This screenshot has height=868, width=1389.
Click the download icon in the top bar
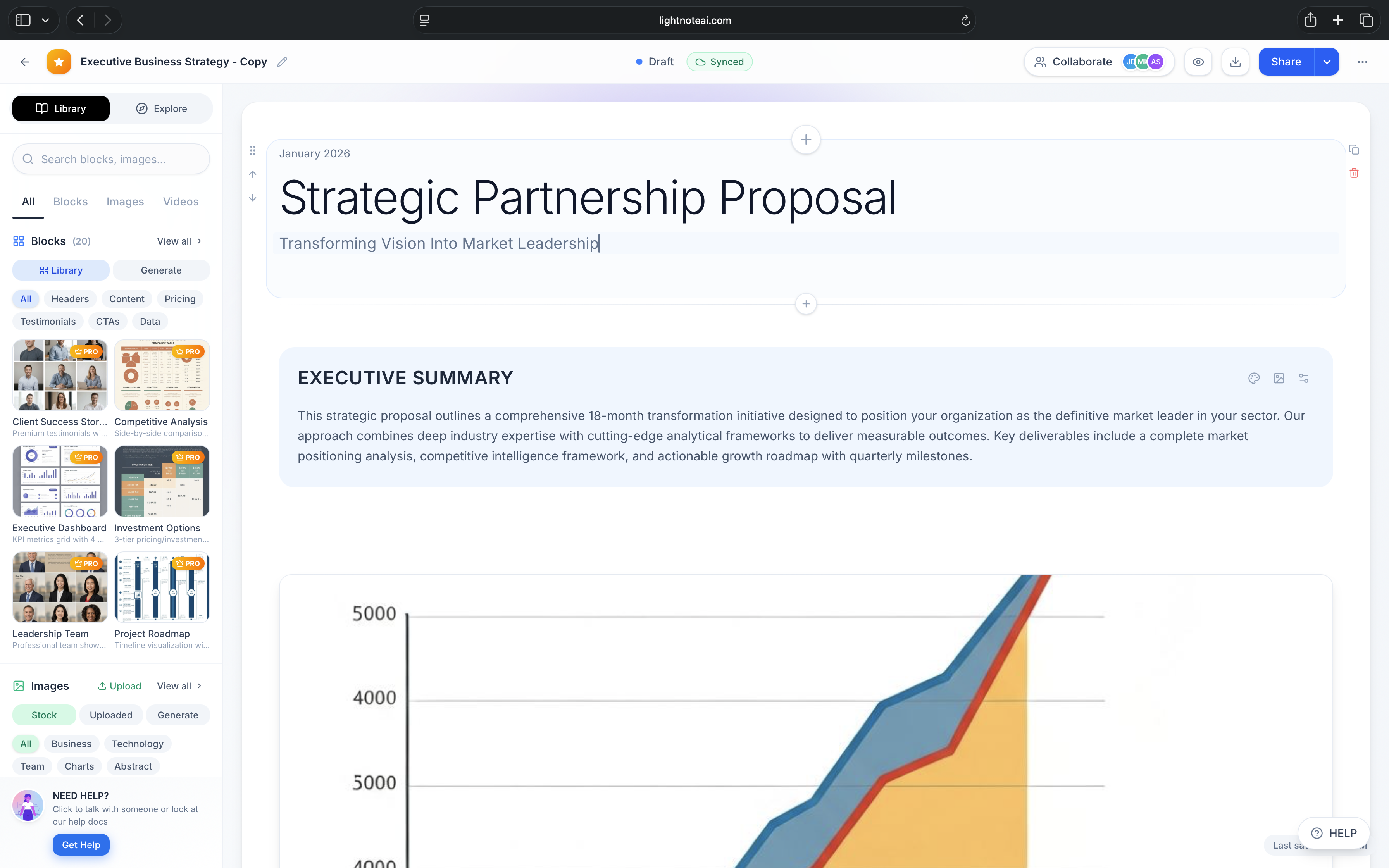[x=1235, y=62]
